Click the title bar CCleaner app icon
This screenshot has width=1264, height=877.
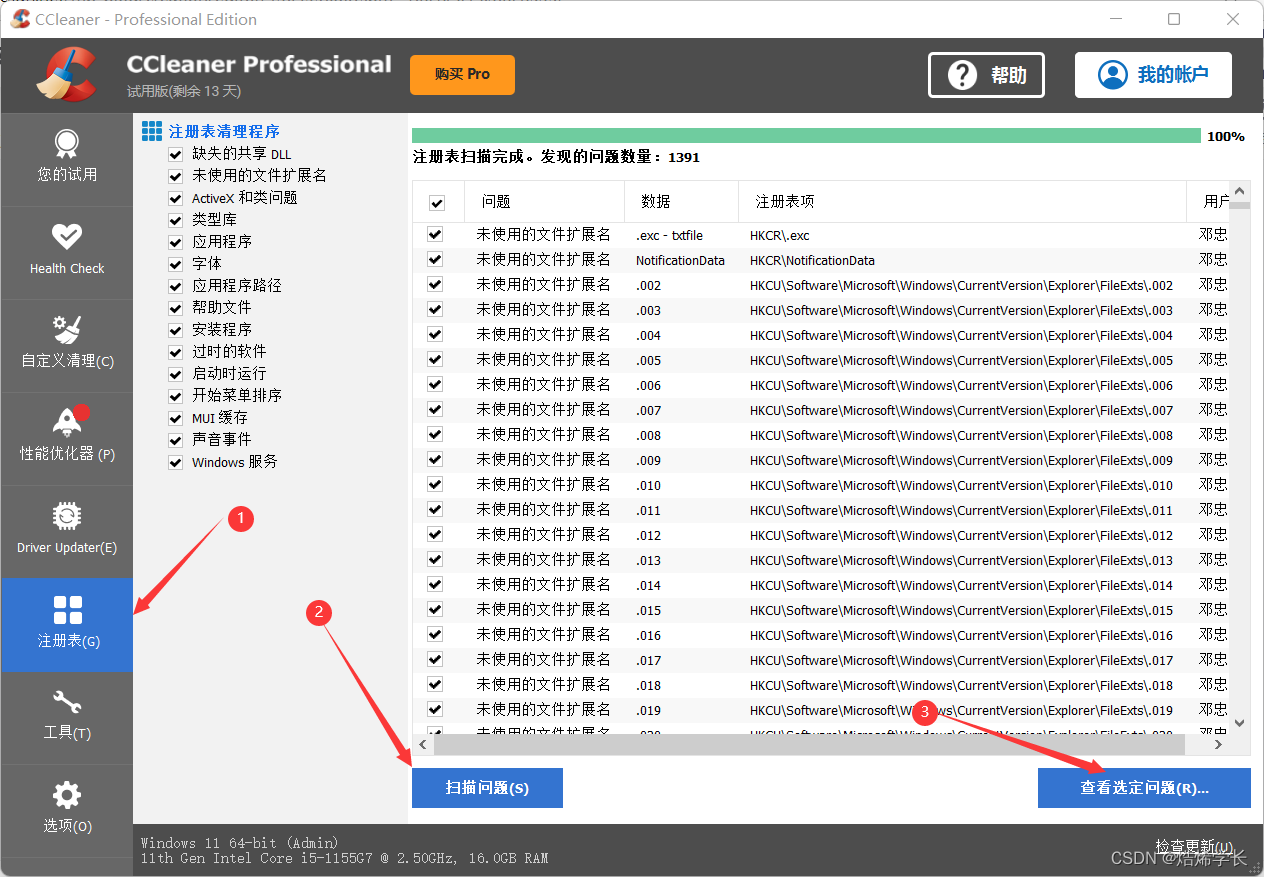point(19,19)
